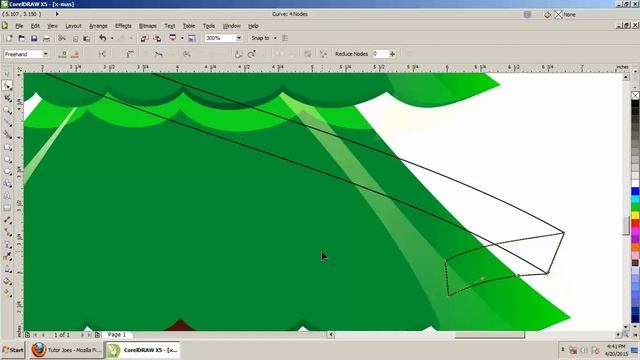Select the Text tool in toolbox
This screenshot has height=360, width=640.
pos(7,196)
